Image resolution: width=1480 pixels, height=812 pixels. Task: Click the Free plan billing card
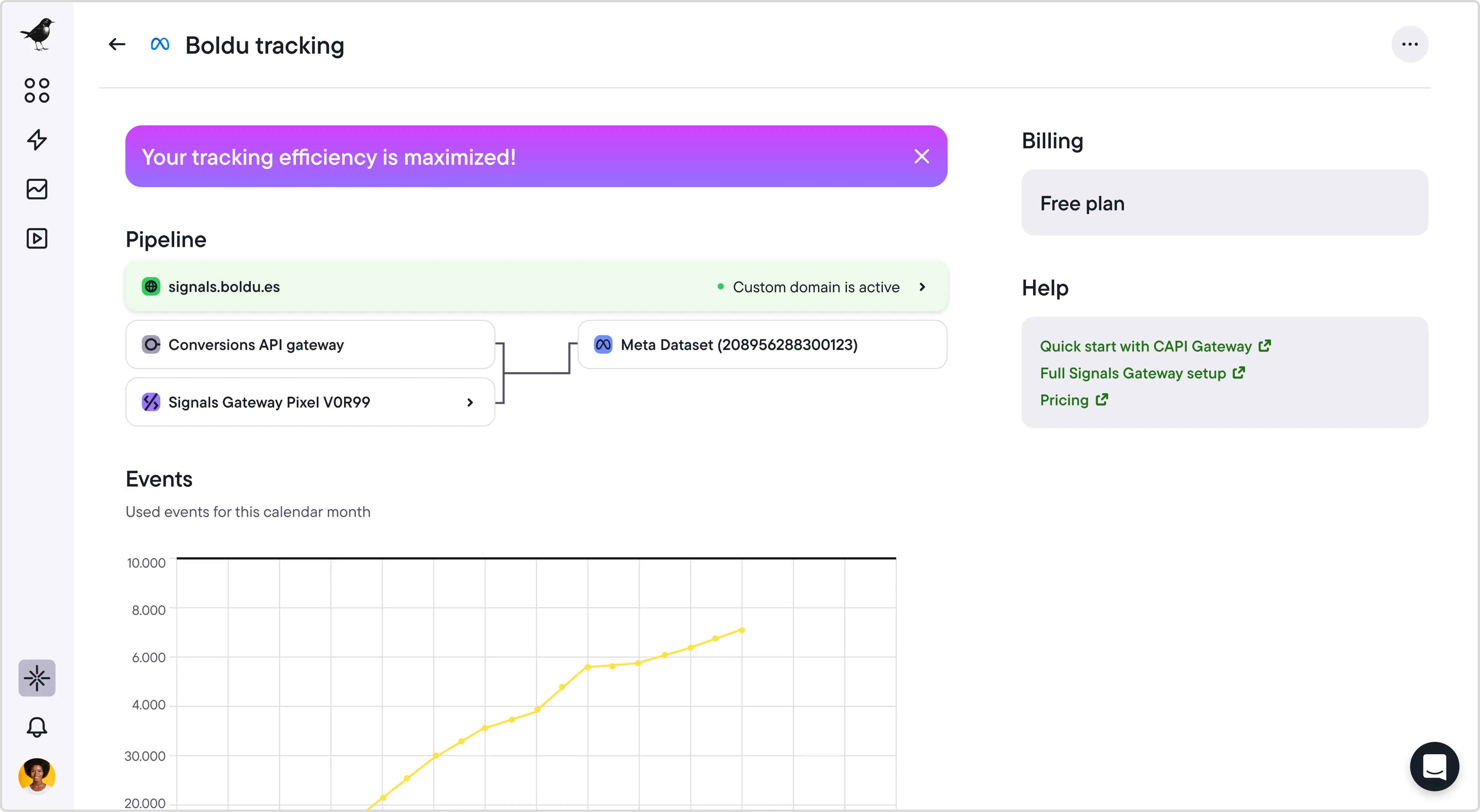pyautogui.click(x=1224, y=203)
